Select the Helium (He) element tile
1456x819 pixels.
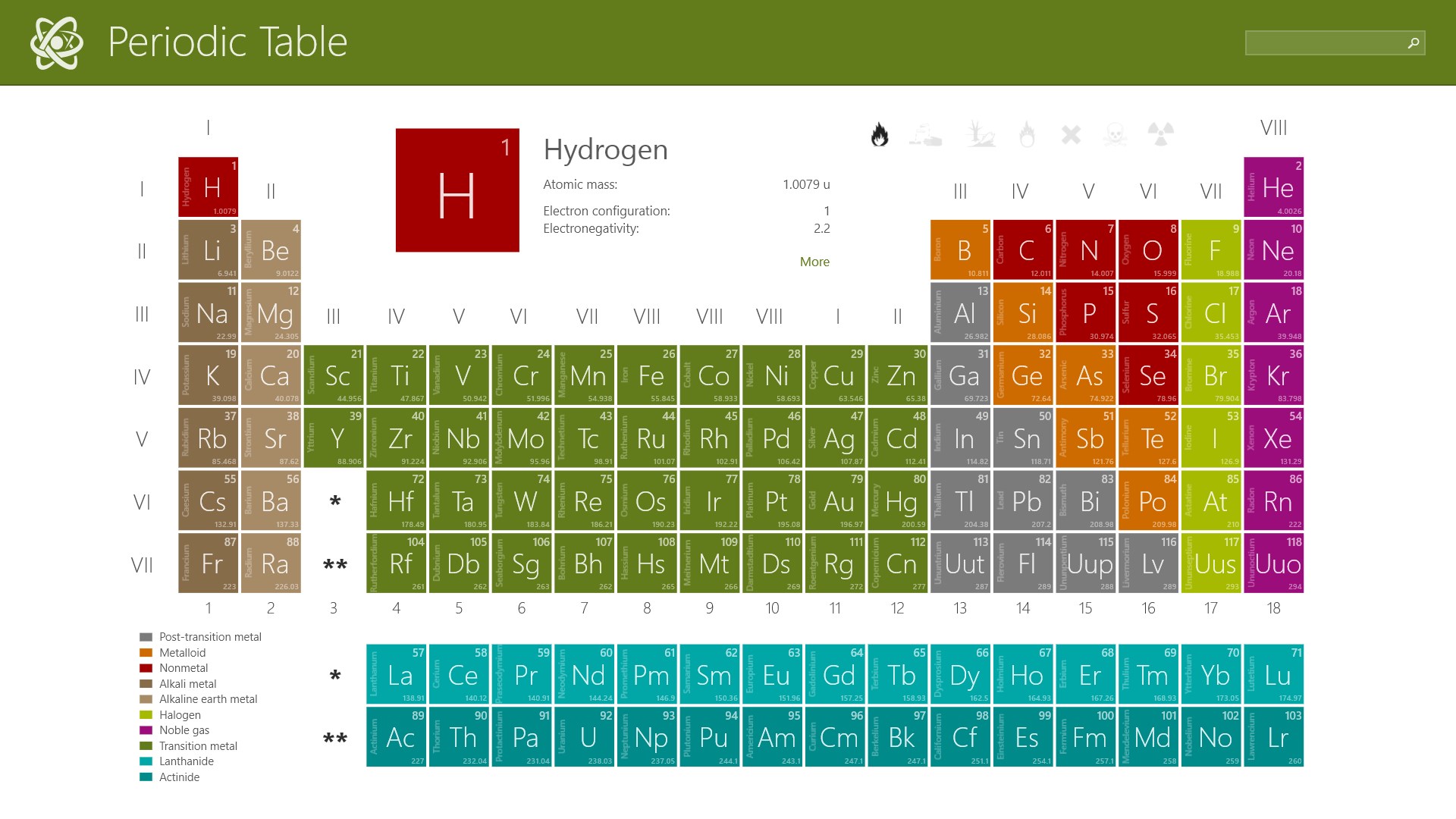tap(1273, 187)
